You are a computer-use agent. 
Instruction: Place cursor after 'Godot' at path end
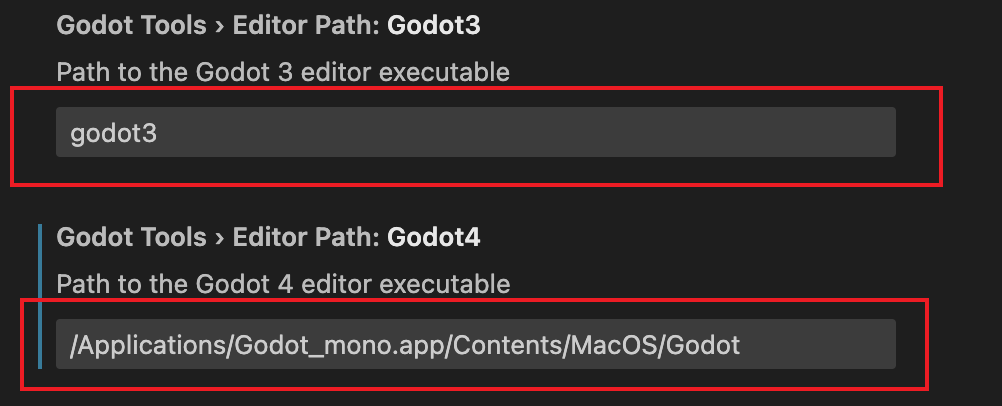point(742,346)
